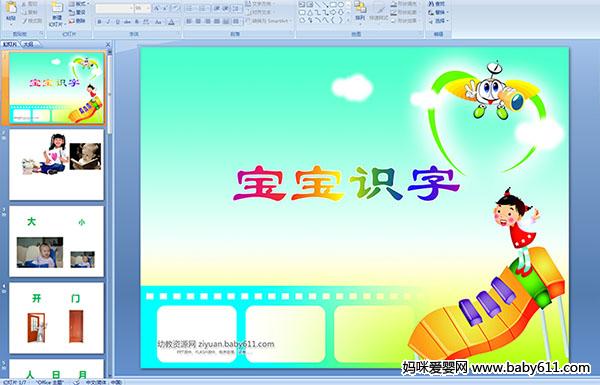Close the slides thumbnail pane
Image resolution: width=600 pixels, height=385 pixels.
click(108, 44)
